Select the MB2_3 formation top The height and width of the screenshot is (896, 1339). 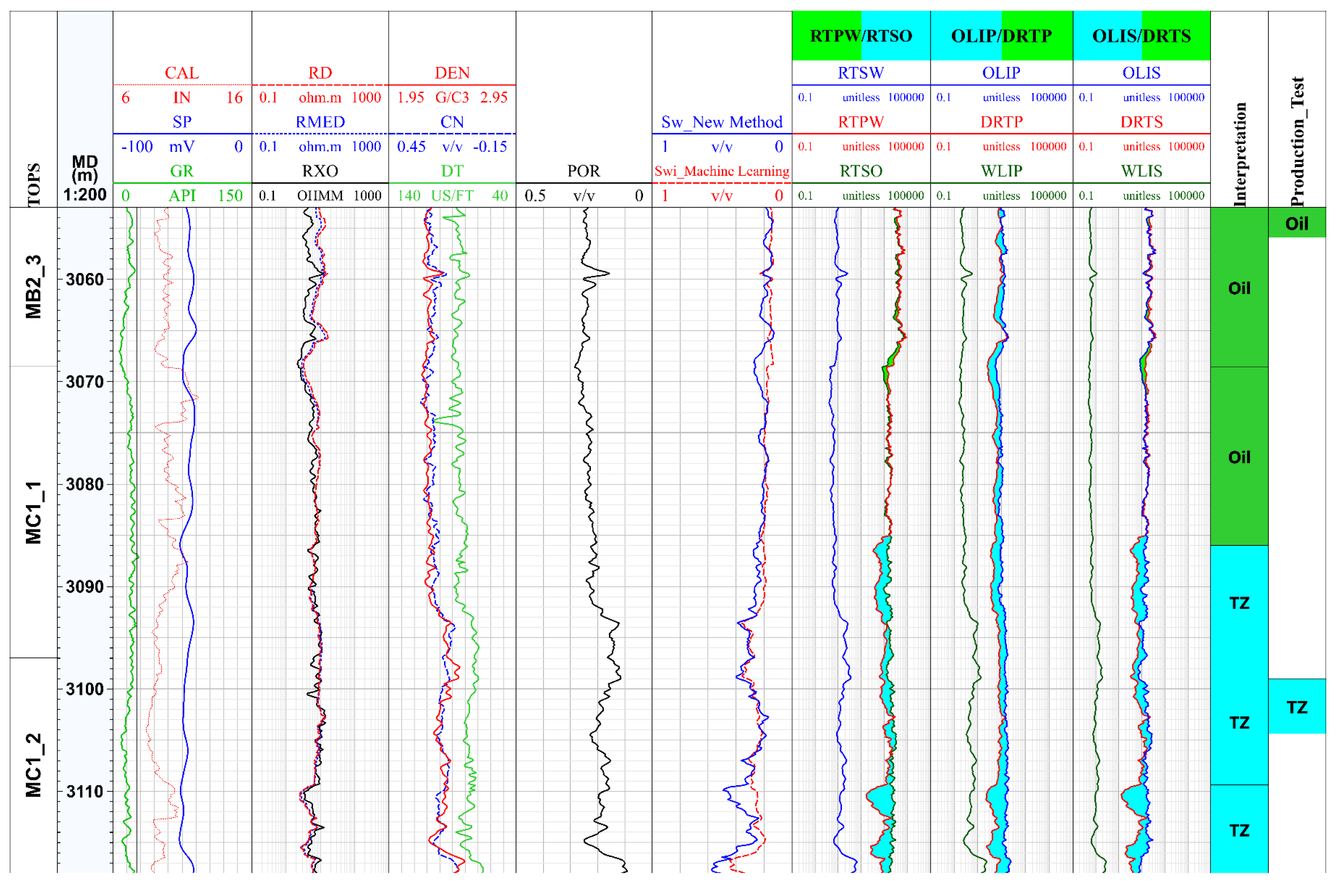[33, 287]
